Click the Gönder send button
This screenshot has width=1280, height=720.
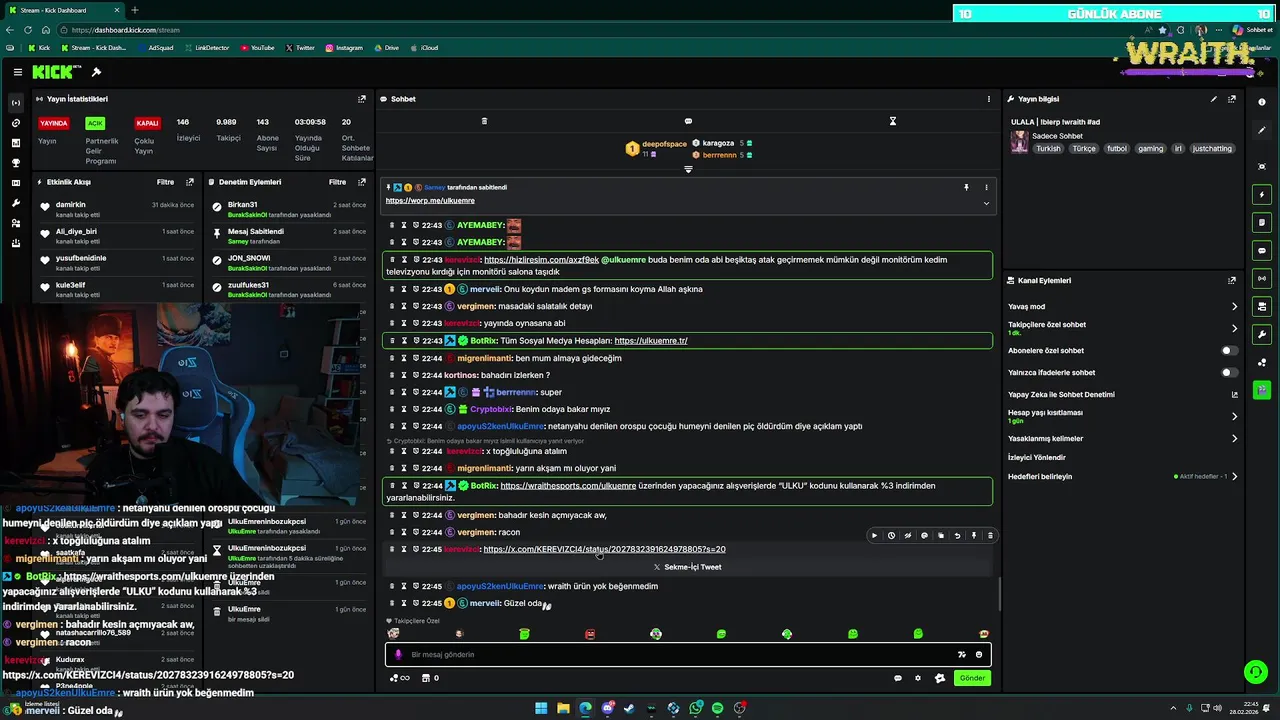click(x=972, y=678)
